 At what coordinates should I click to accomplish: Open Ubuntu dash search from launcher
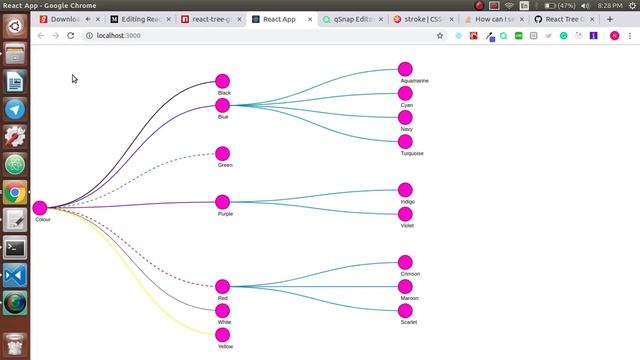(x=15, y=26)
